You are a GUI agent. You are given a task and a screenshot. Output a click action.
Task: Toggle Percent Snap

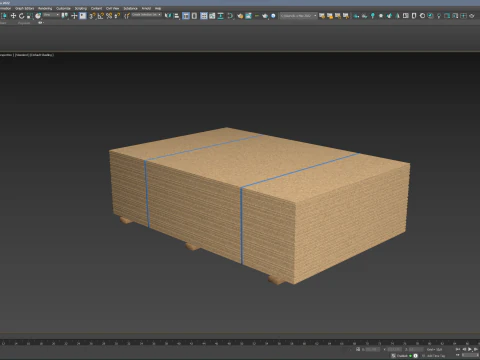pos(109,16)
